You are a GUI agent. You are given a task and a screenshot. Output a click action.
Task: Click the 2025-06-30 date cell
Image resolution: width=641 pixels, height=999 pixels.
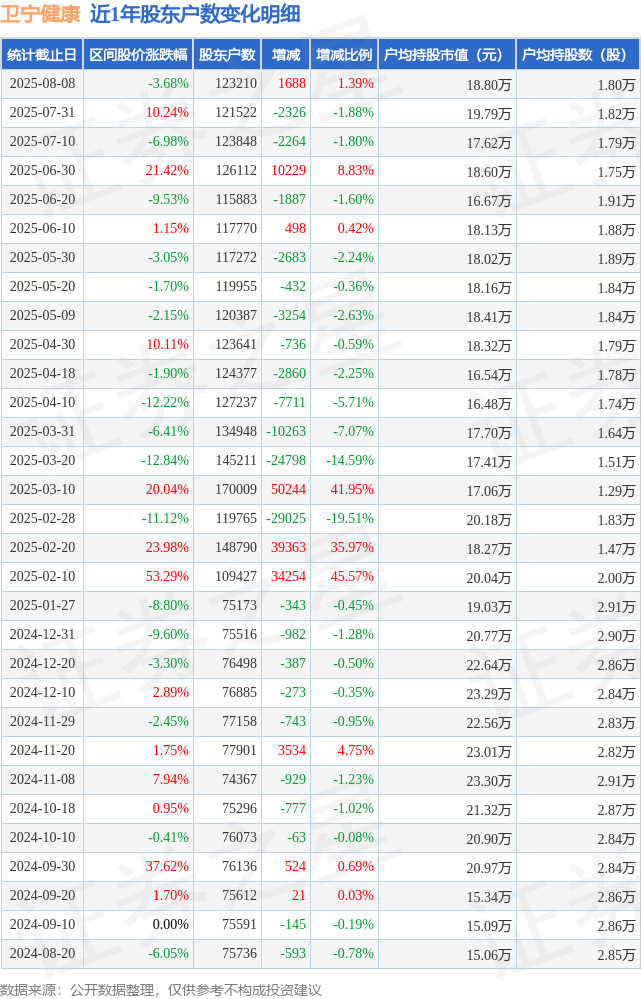click(x=42, y=171)
